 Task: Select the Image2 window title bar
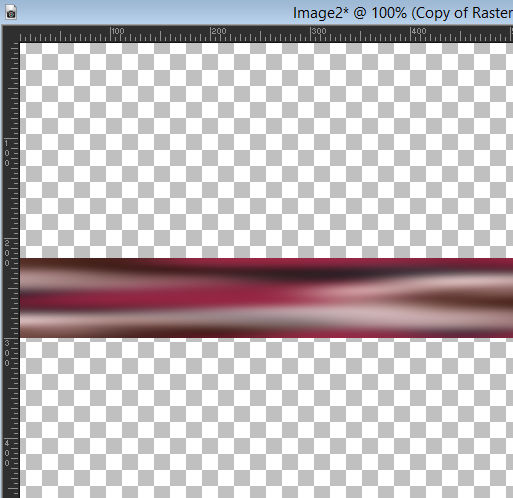(x=256, y=12)
